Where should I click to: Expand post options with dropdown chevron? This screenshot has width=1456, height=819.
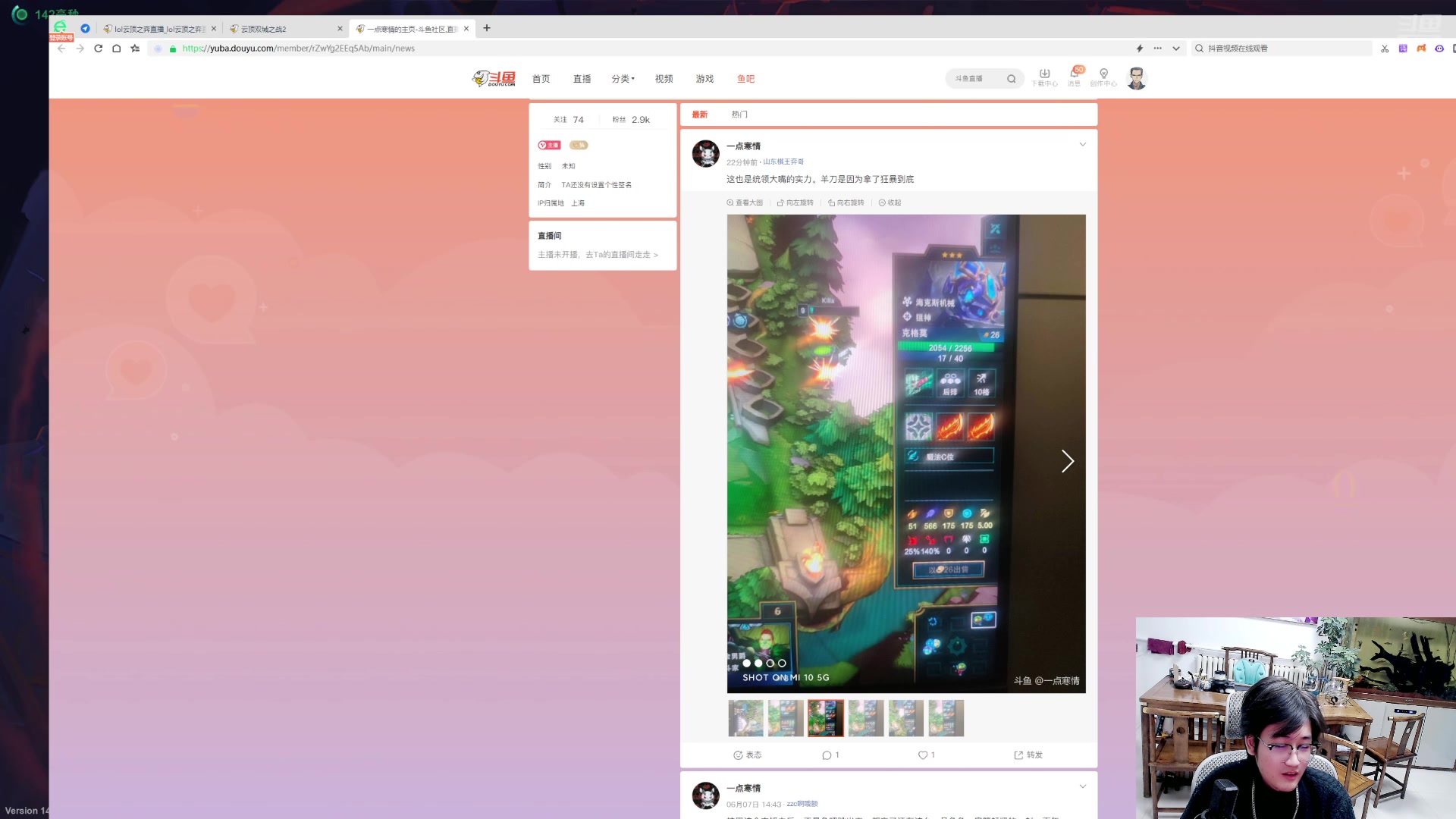1083,144
